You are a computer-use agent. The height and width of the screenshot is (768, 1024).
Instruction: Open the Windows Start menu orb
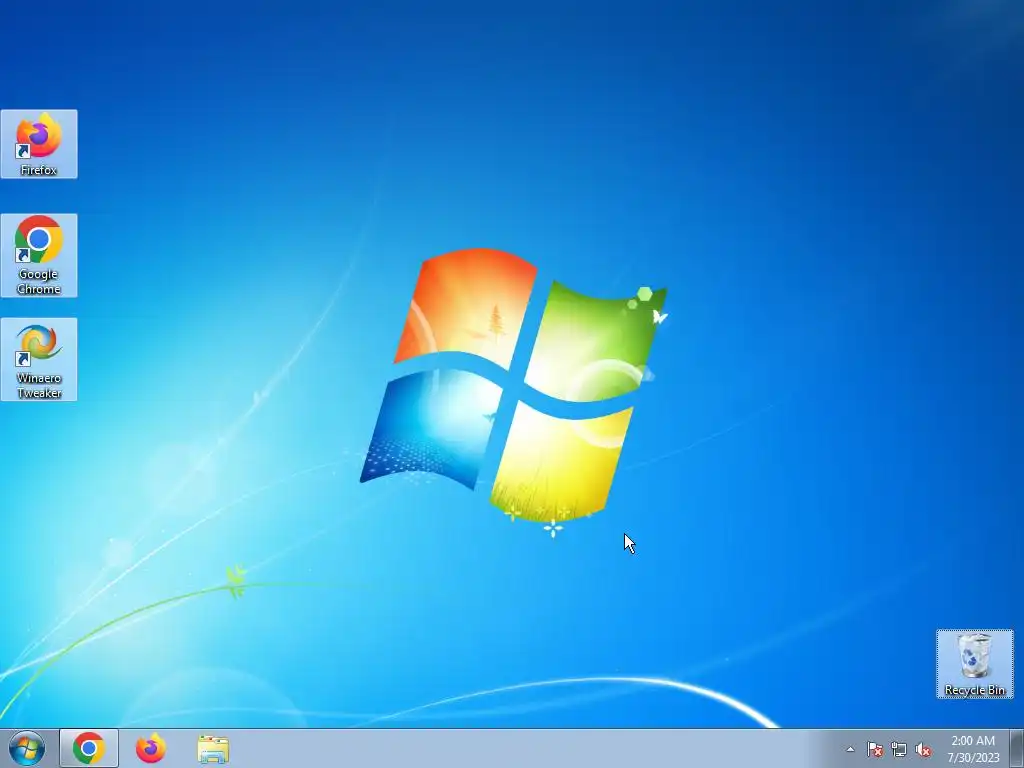27,748
